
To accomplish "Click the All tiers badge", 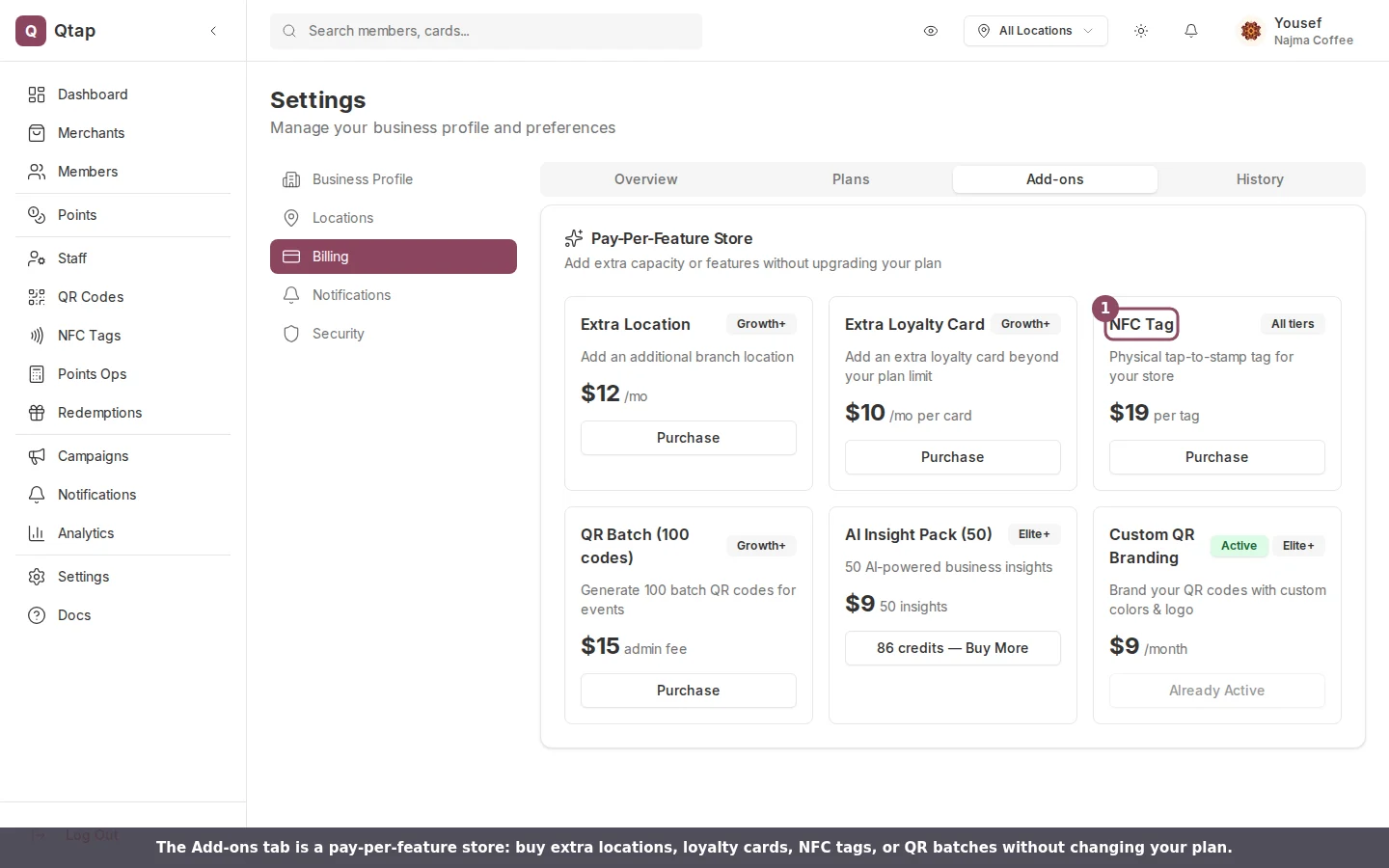I will (x=1293, y=324).
